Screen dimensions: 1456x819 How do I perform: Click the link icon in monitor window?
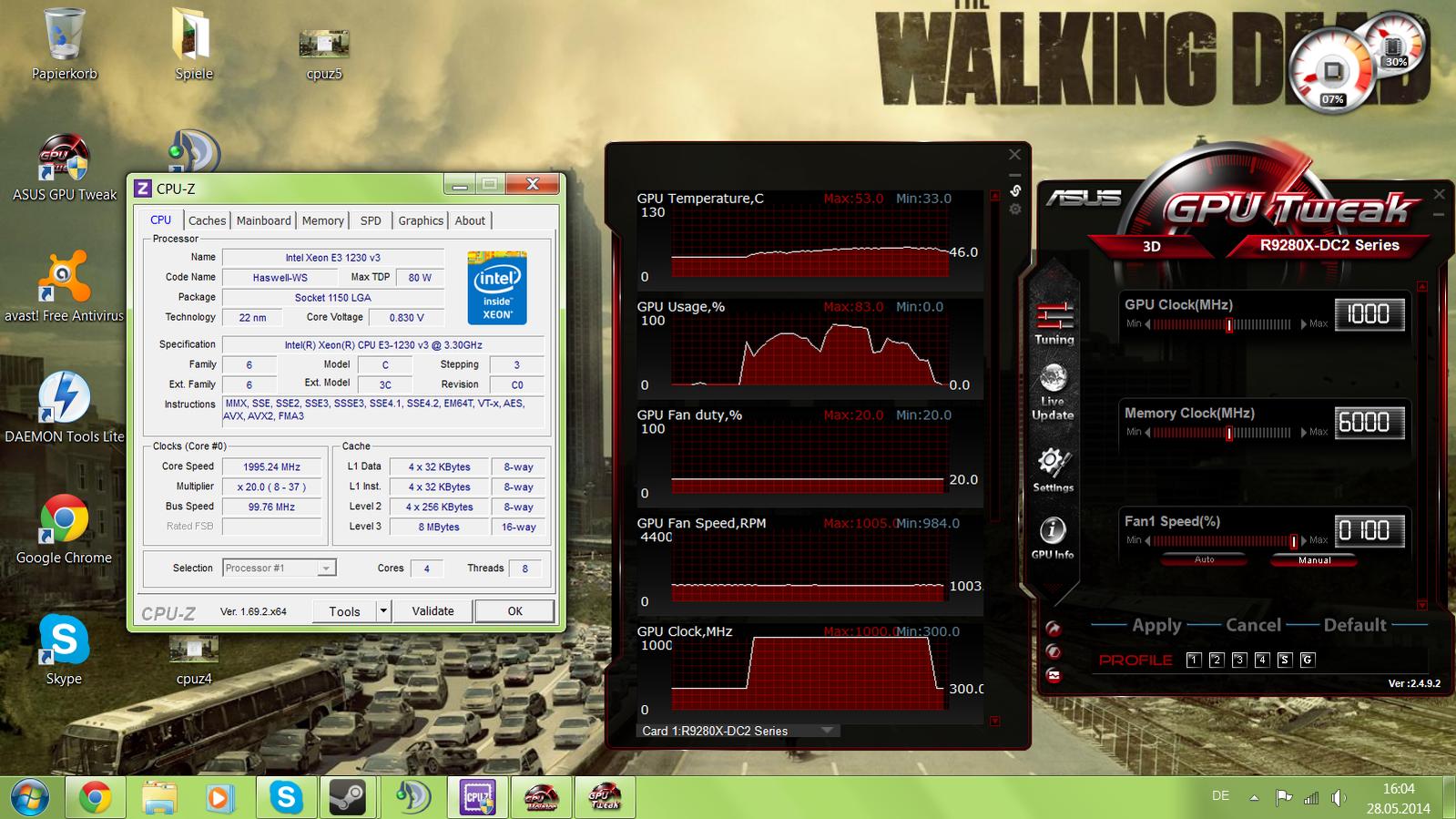pyautogui.click(x=1015, y=190)
